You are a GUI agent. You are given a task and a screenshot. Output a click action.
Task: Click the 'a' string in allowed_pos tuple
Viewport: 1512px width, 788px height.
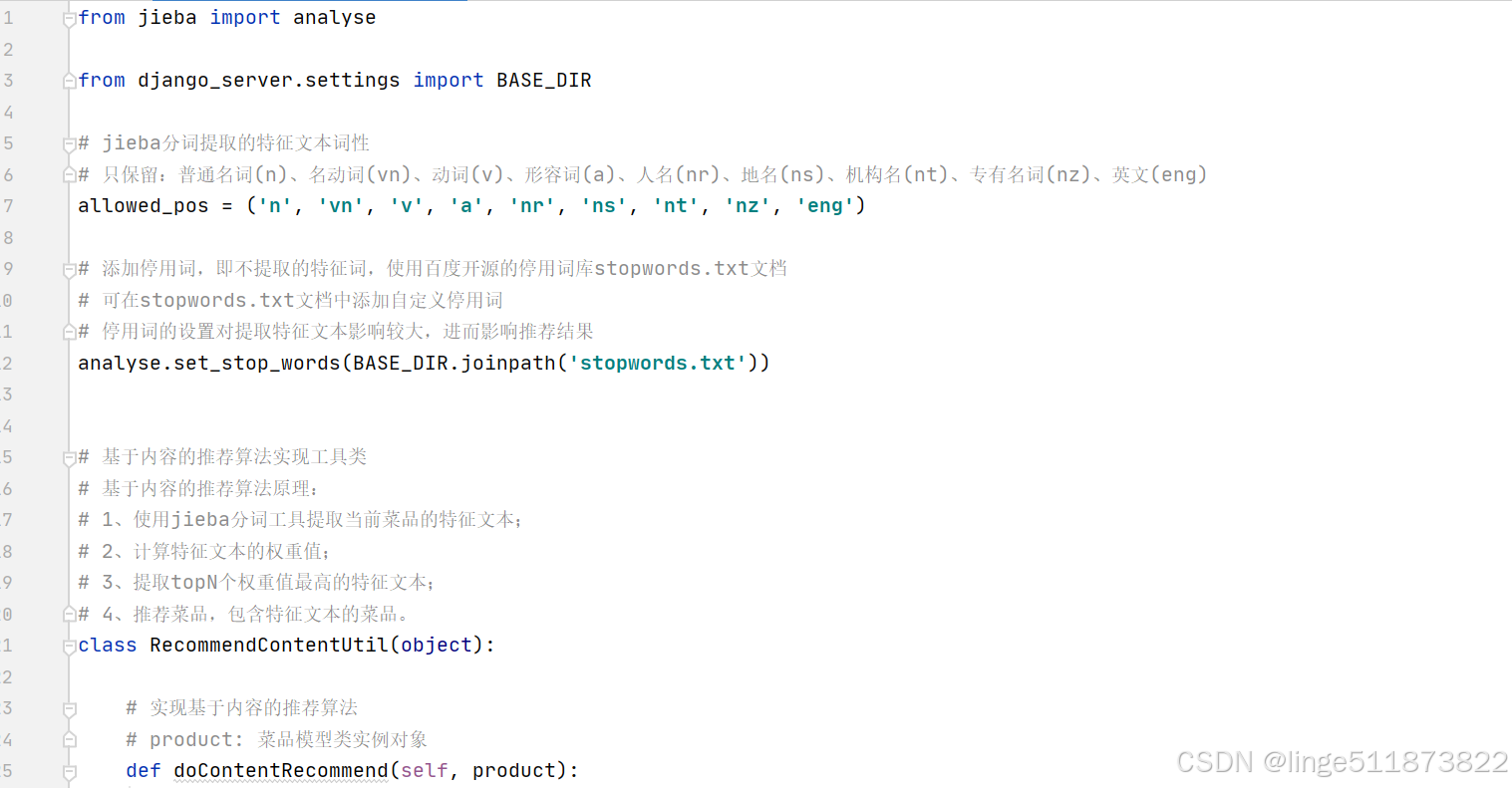pos(466,205)
